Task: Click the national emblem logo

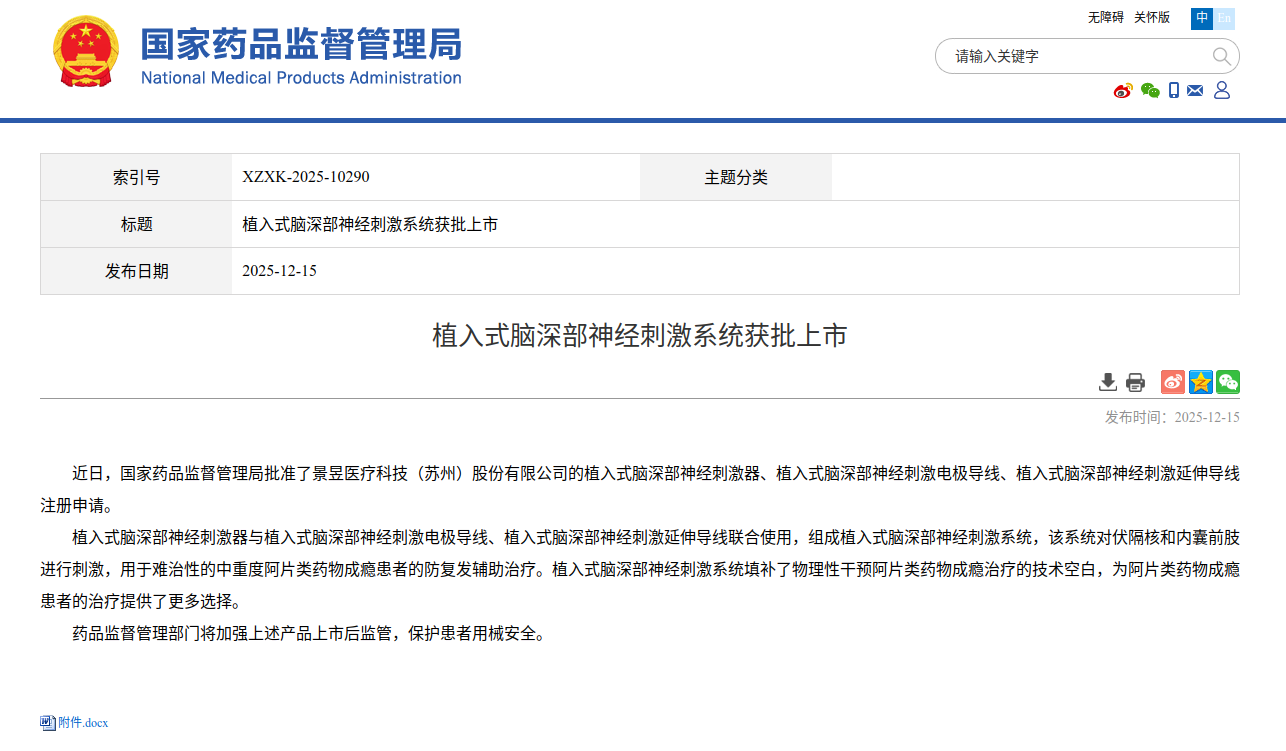Action: (85, 52)
